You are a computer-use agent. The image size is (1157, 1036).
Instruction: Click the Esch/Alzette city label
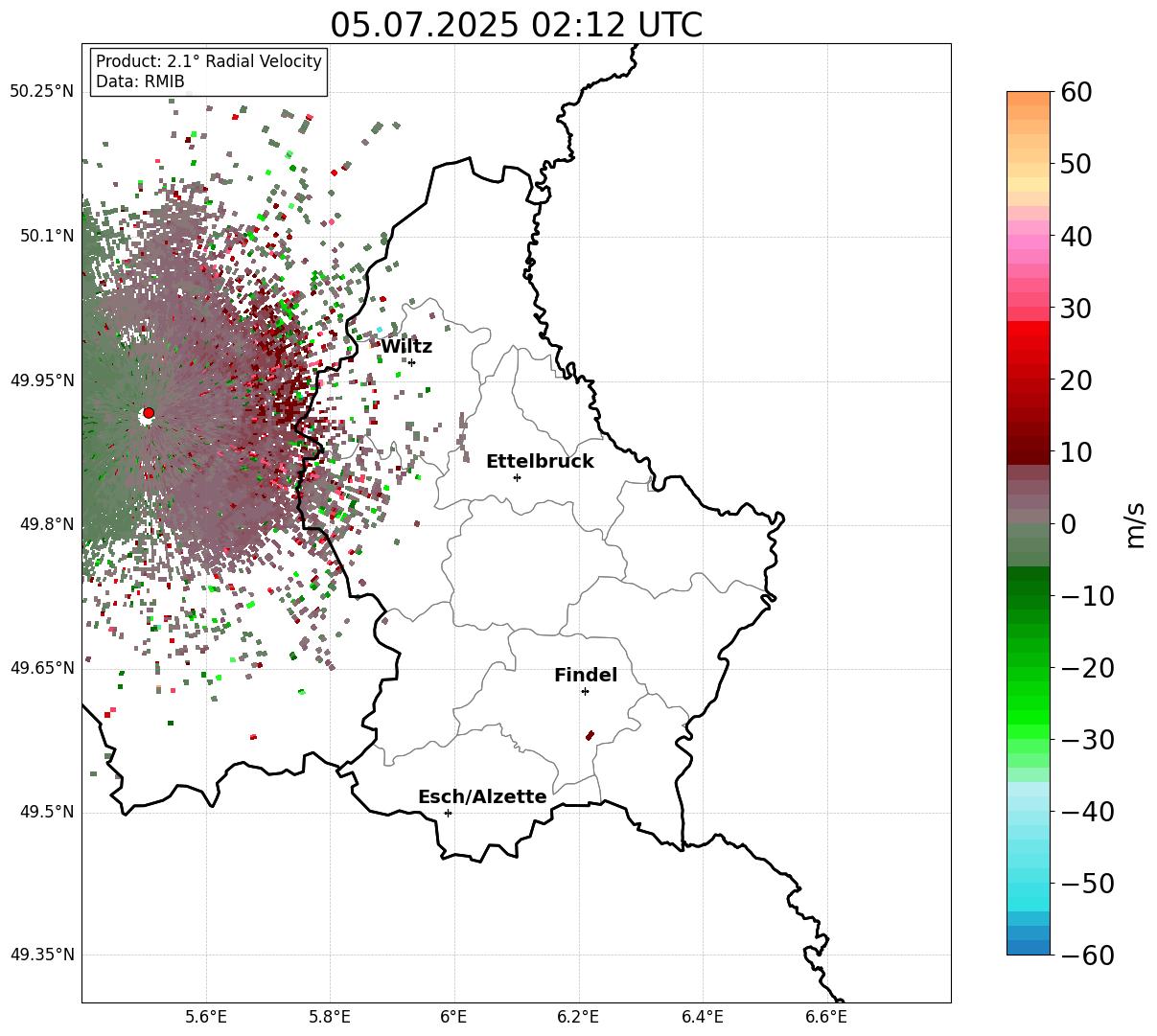(482, 797)
